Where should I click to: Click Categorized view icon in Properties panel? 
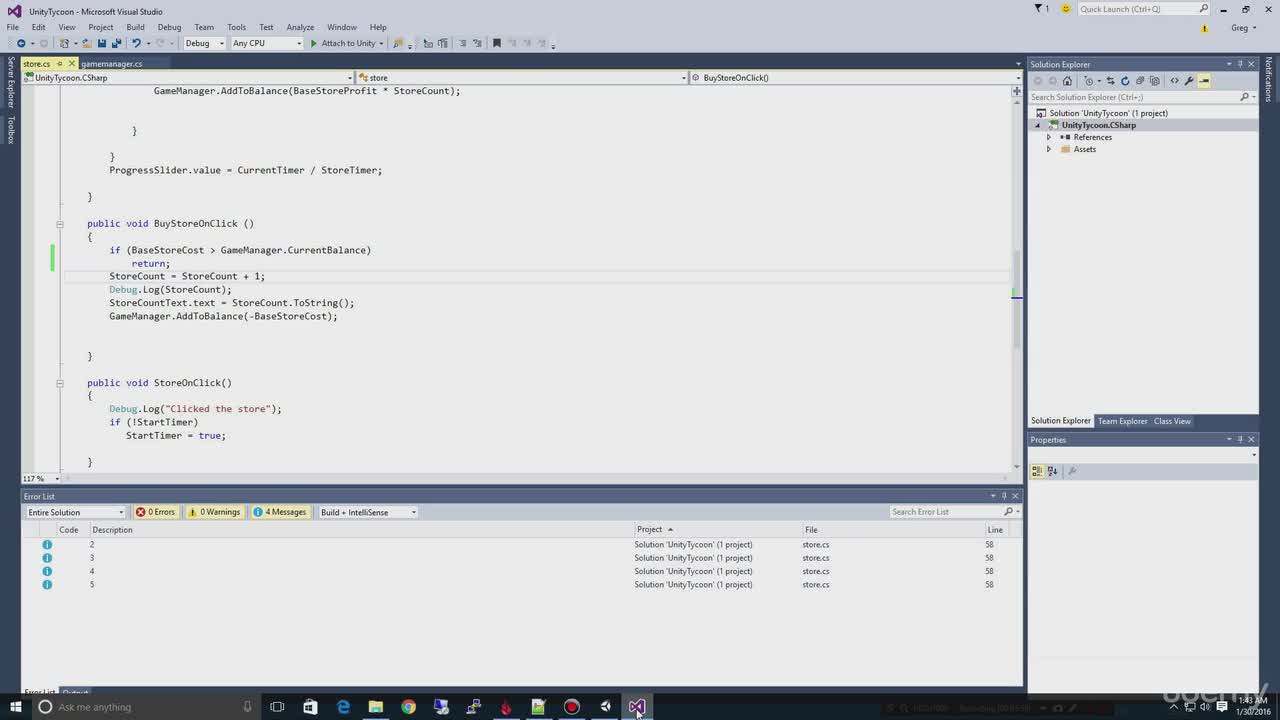tap(1037, 471)
